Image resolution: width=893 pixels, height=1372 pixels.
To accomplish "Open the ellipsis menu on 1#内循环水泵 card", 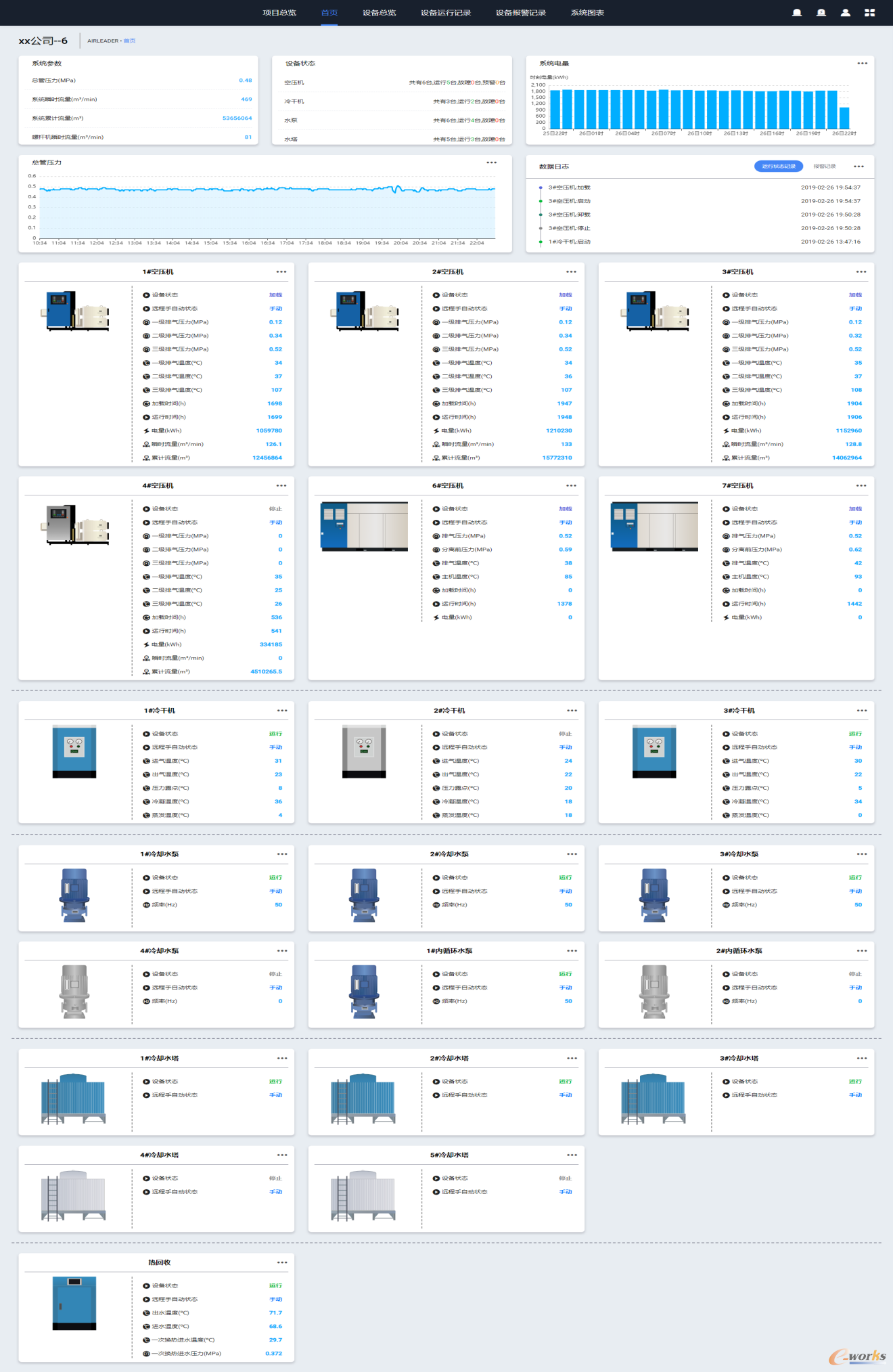I will (x=572, y=950).
